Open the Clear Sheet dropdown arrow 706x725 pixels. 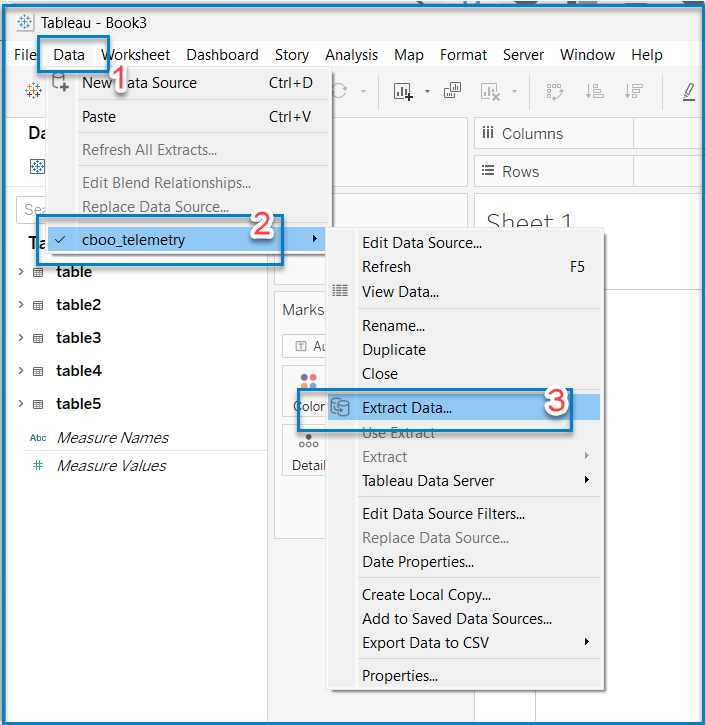514,92
